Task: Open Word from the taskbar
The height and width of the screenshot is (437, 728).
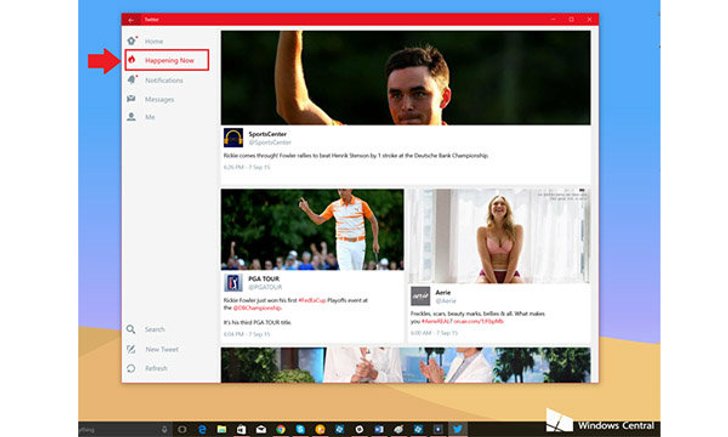Action: 379,430
